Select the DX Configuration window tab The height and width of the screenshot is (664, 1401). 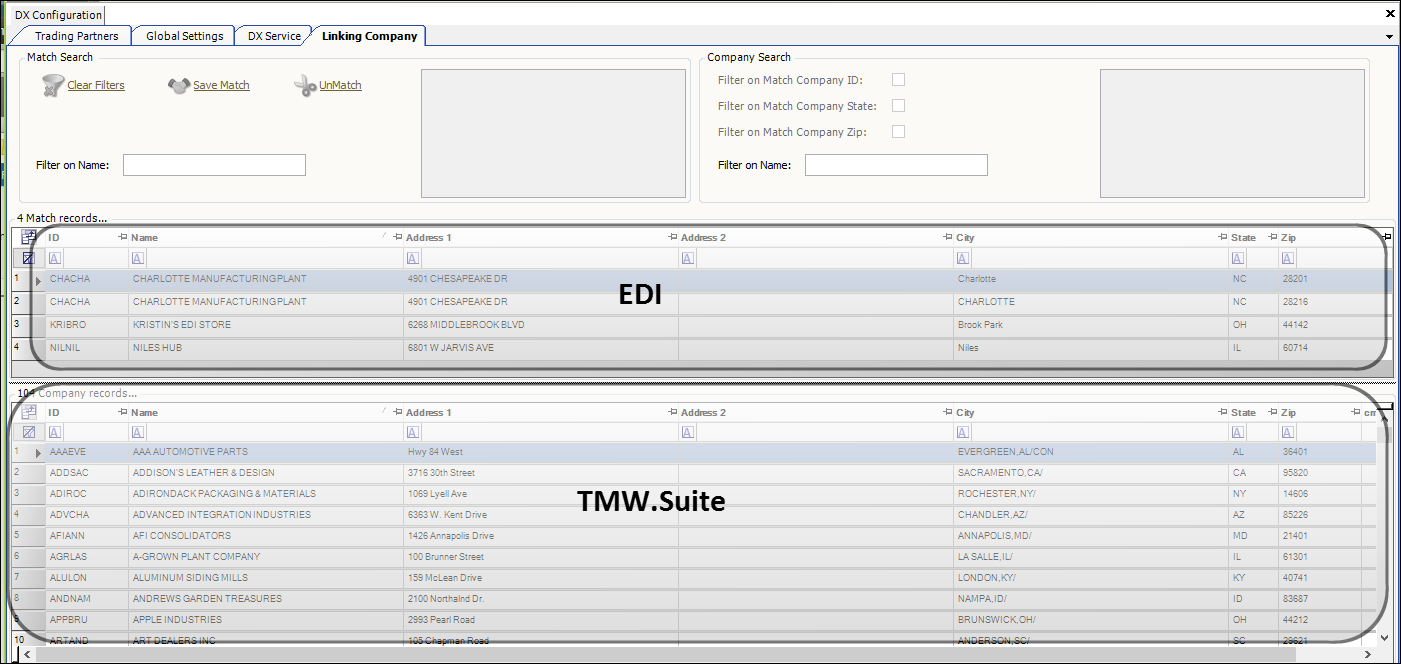pos(58,15)
